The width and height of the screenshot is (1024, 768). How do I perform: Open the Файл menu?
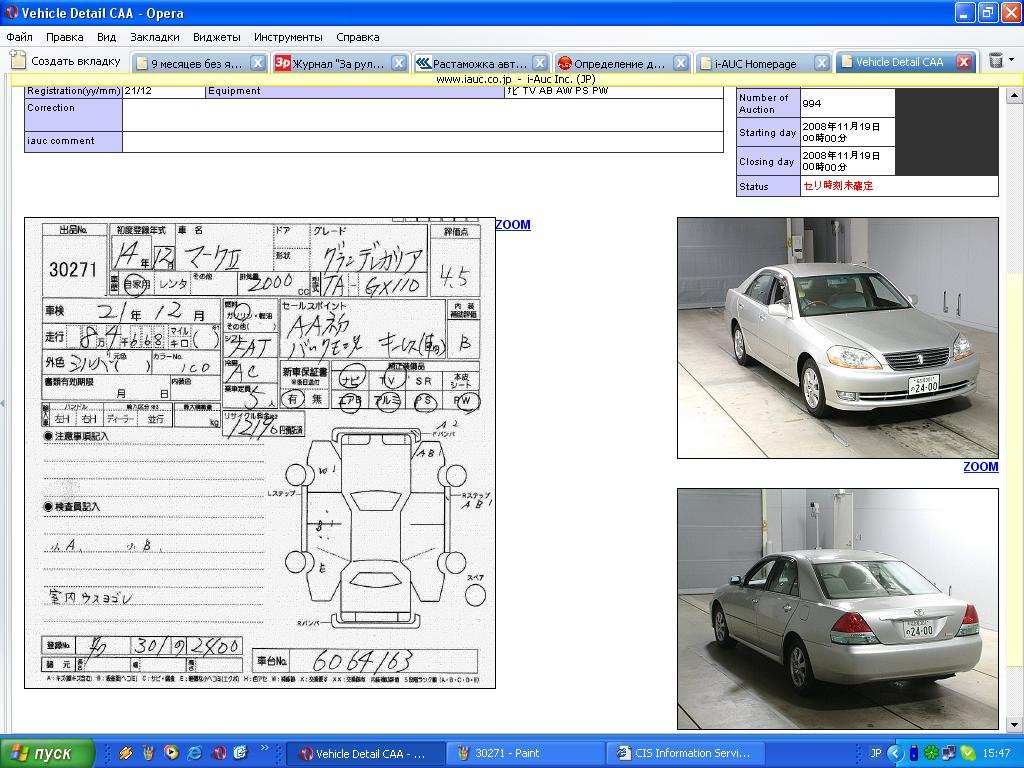point(20,37)
